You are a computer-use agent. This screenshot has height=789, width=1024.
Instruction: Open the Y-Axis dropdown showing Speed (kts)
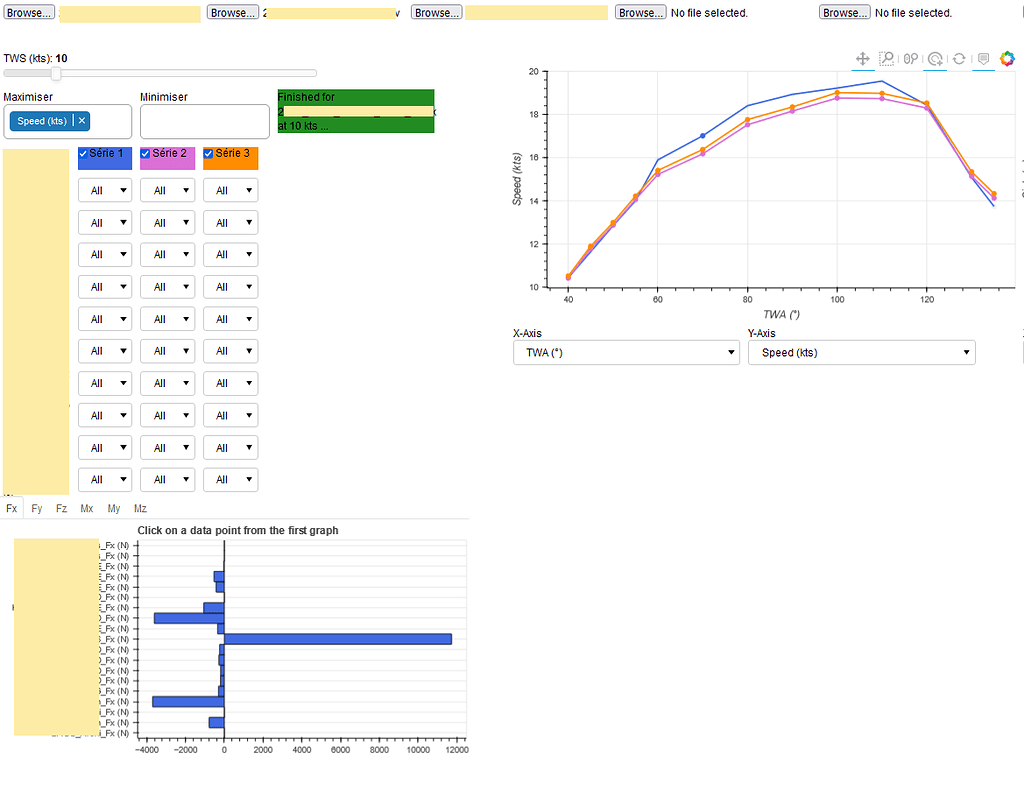pos(861,352)
